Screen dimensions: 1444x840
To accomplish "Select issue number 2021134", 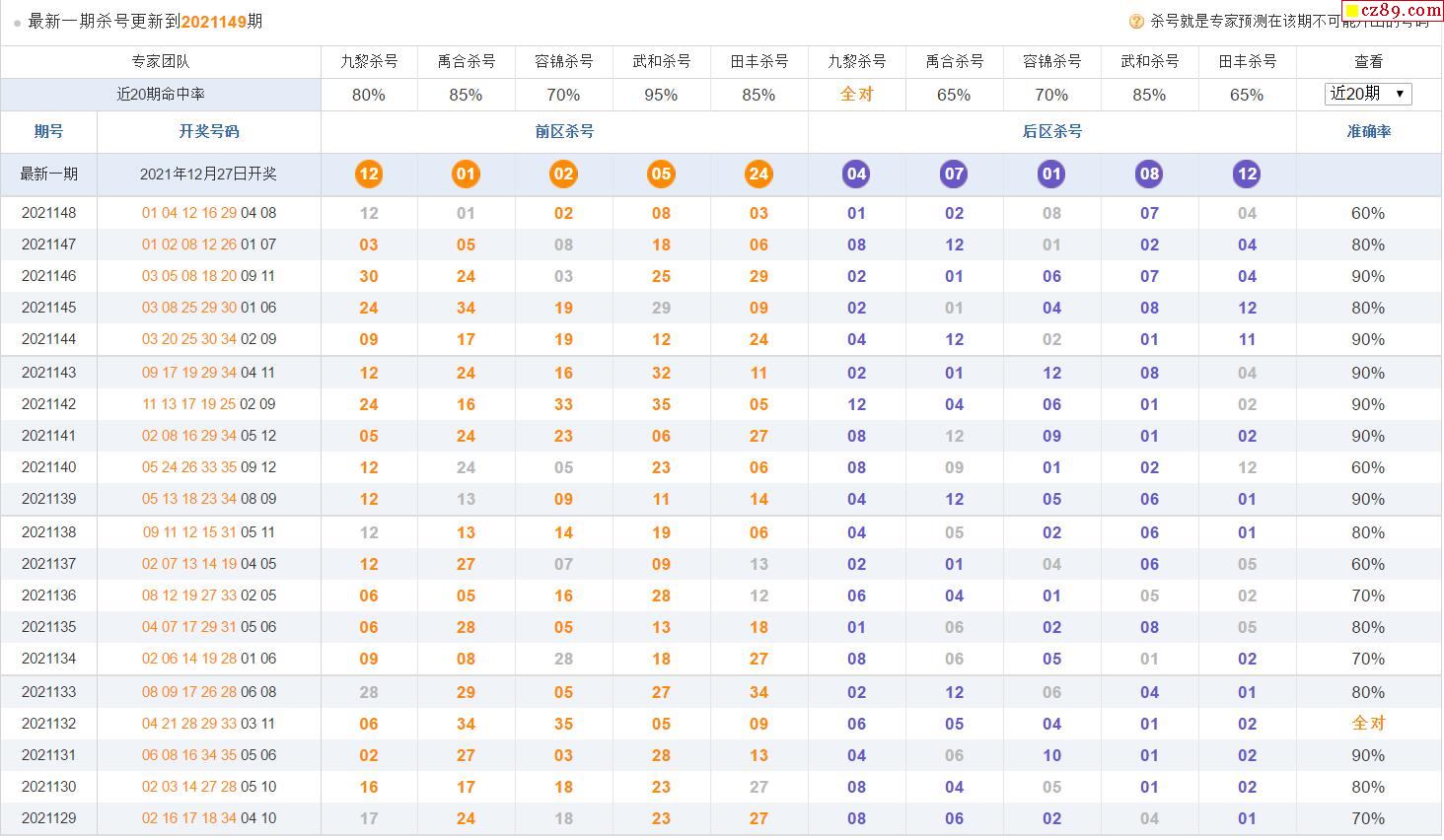I will [x=48, y=659].
